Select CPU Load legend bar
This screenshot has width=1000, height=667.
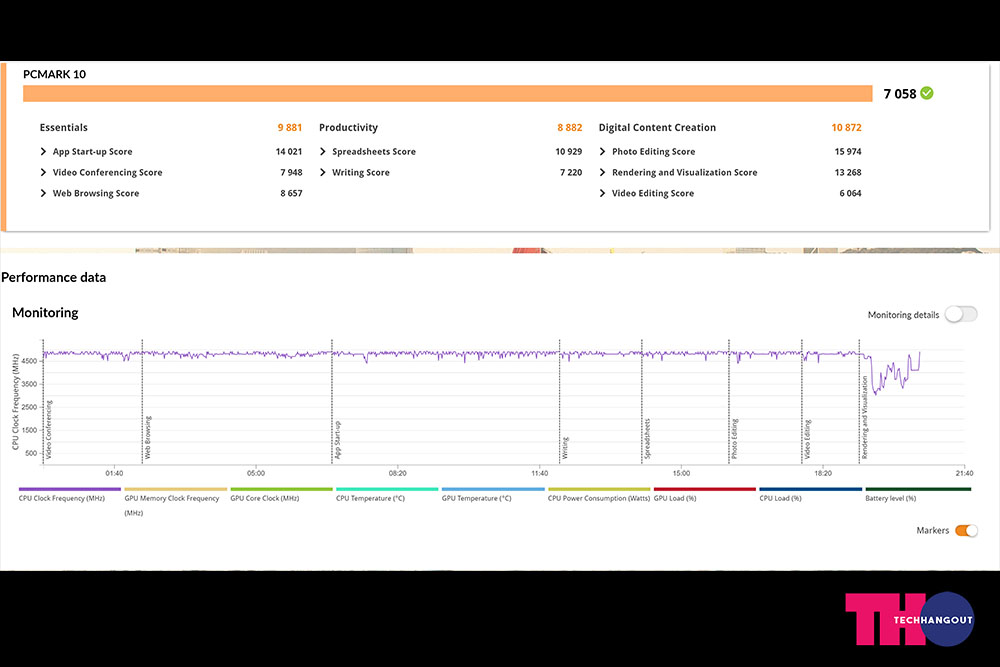pos(811,489)
